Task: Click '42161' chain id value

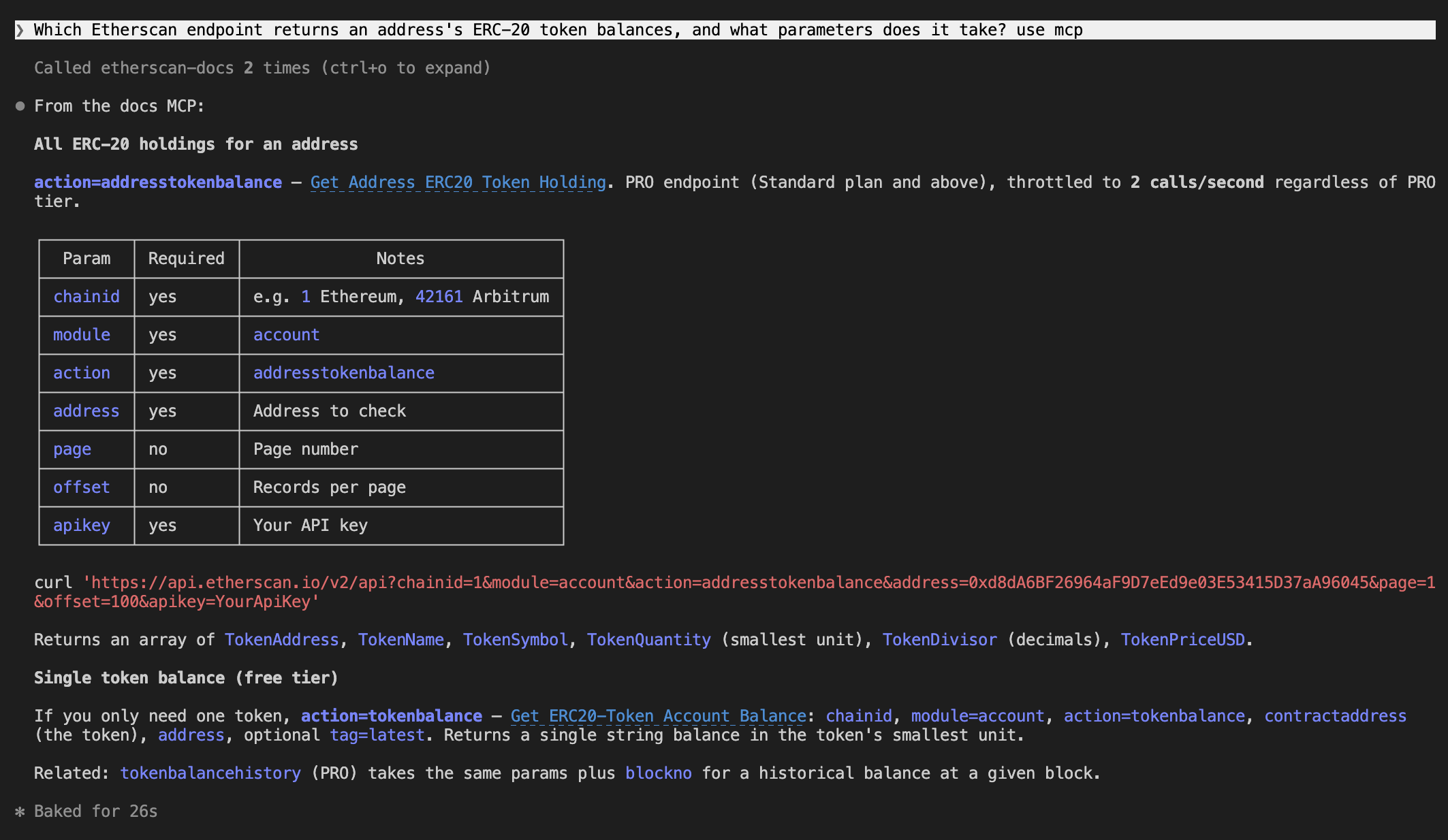Action: pyautogui.click(x=439, y=297)
